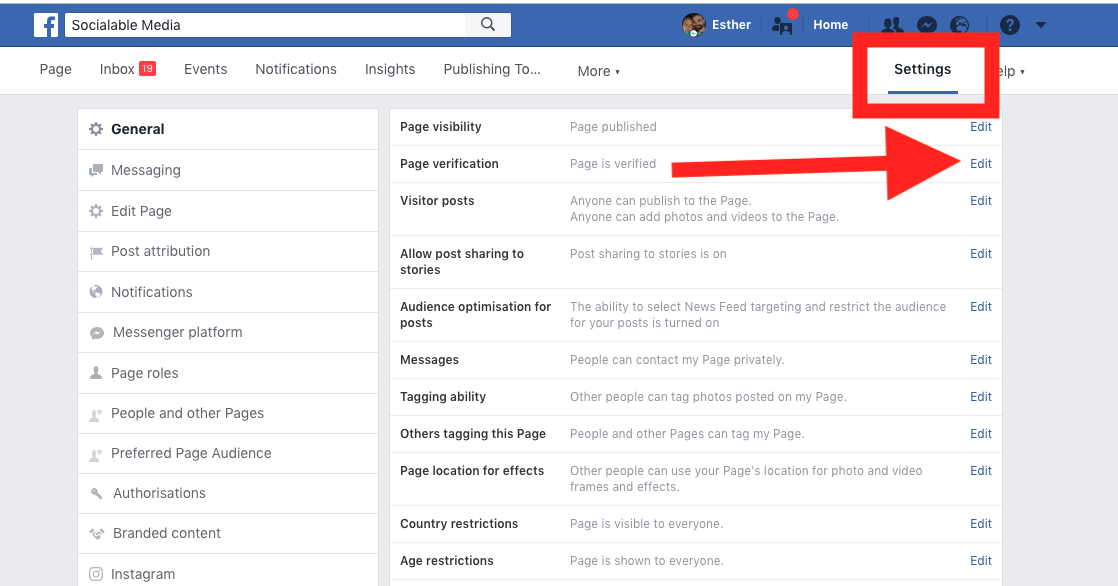
Task: Select the wrench icon beside Authorisations
Action: click(95, 493)
